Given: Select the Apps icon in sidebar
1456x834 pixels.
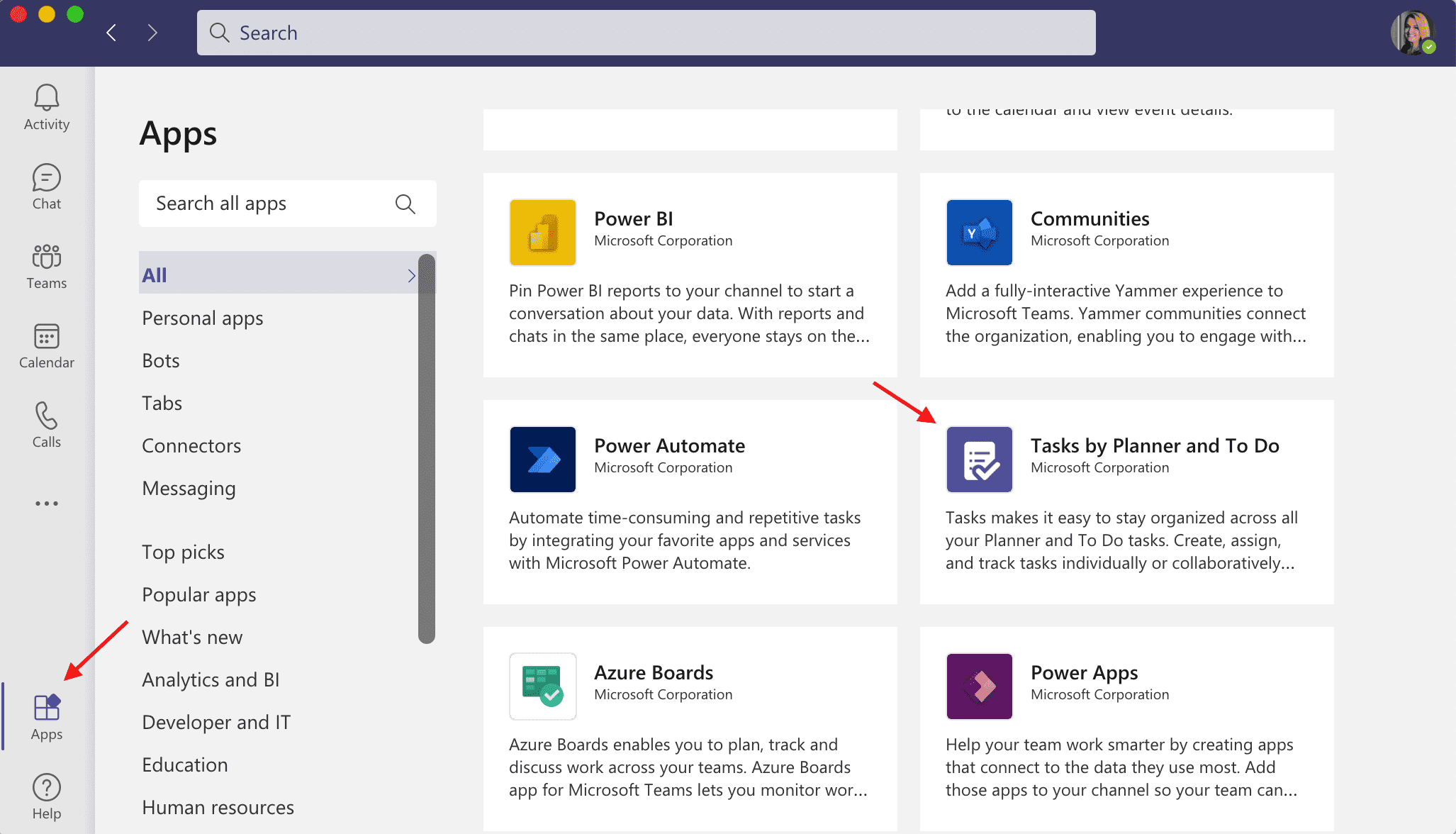Looking at the screenshot, I should click(x=46, y=715).
